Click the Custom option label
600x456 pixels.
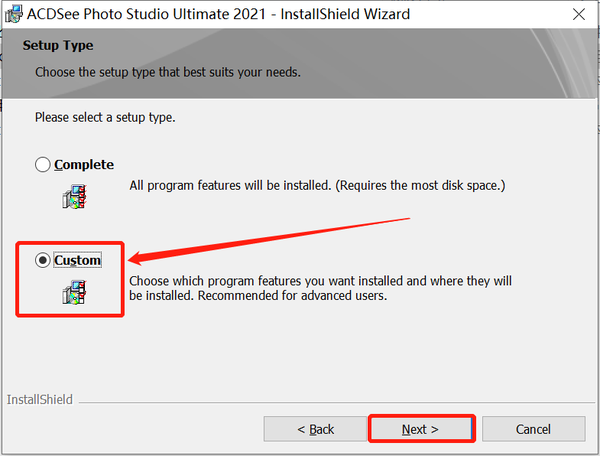point(78,260)
